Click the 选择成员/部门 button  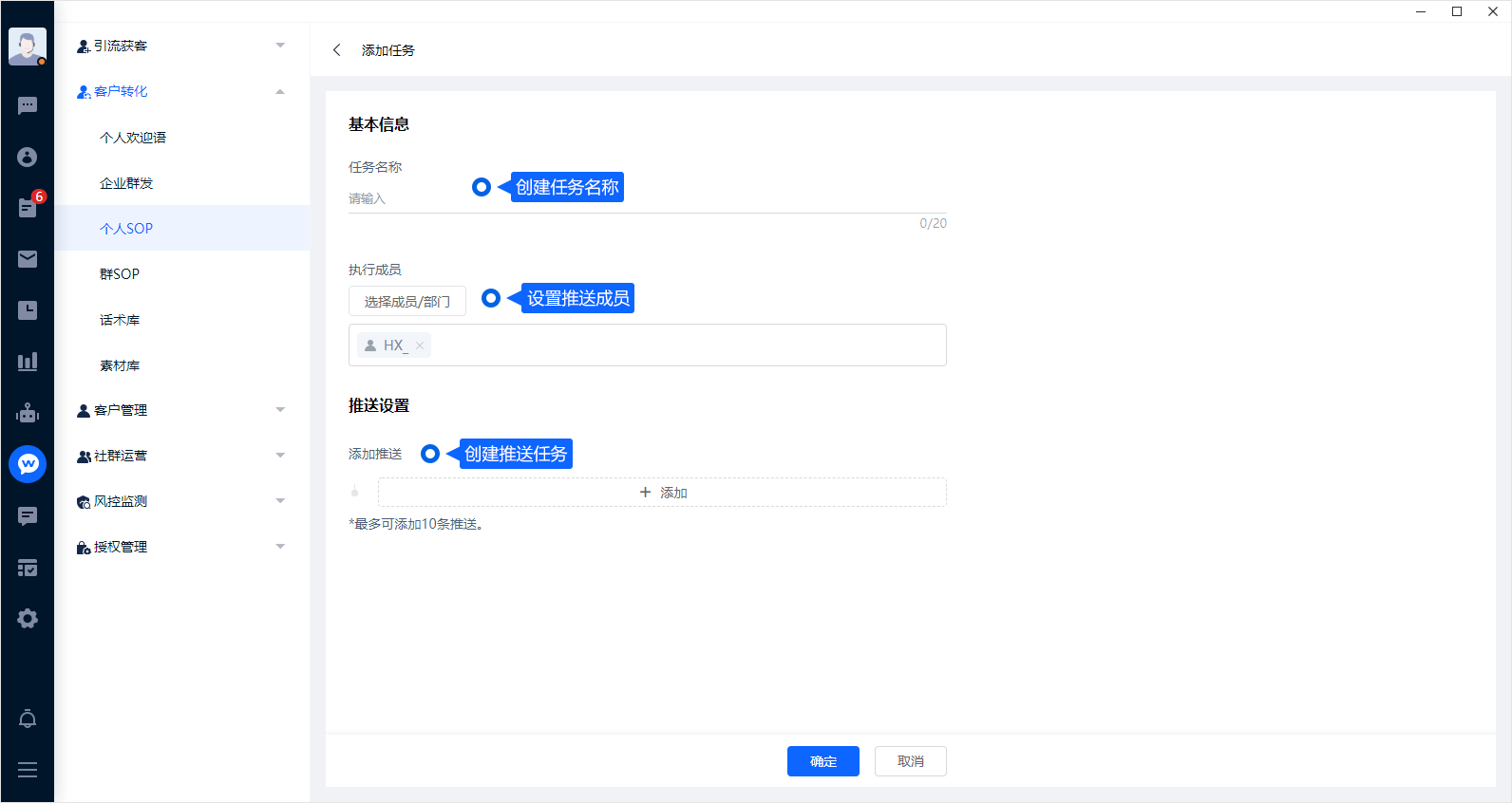pyautogui.click(x=406, y=301)
